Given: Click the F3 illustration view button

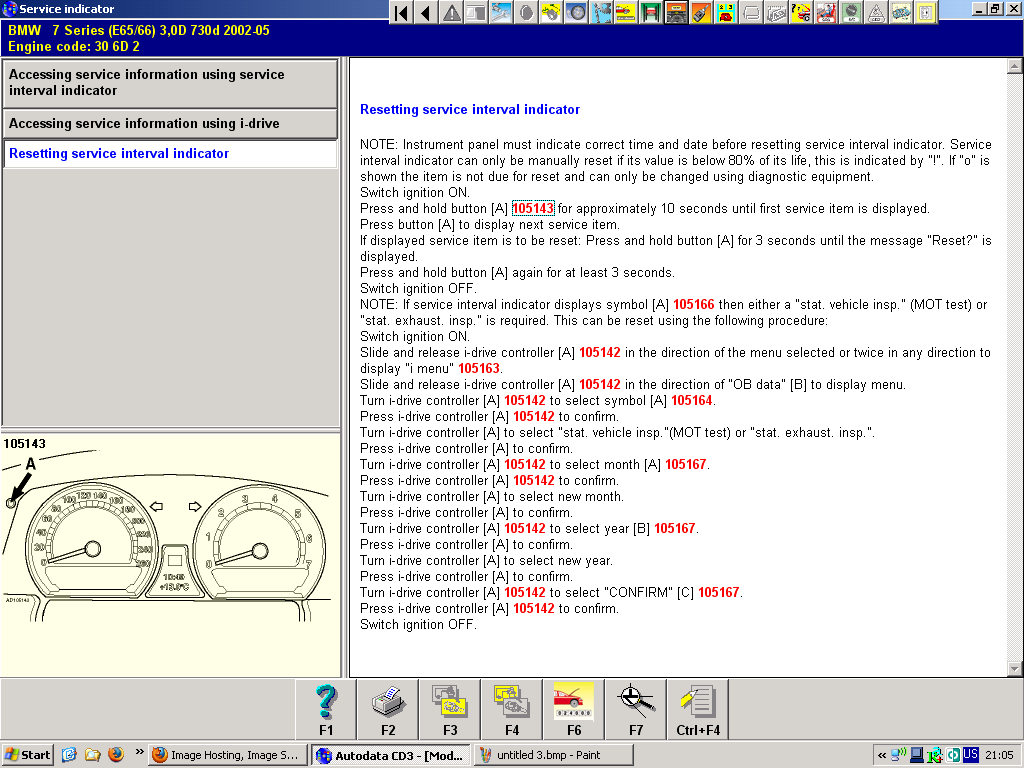Looking at the screenshot, I should (x=450, y=710).
